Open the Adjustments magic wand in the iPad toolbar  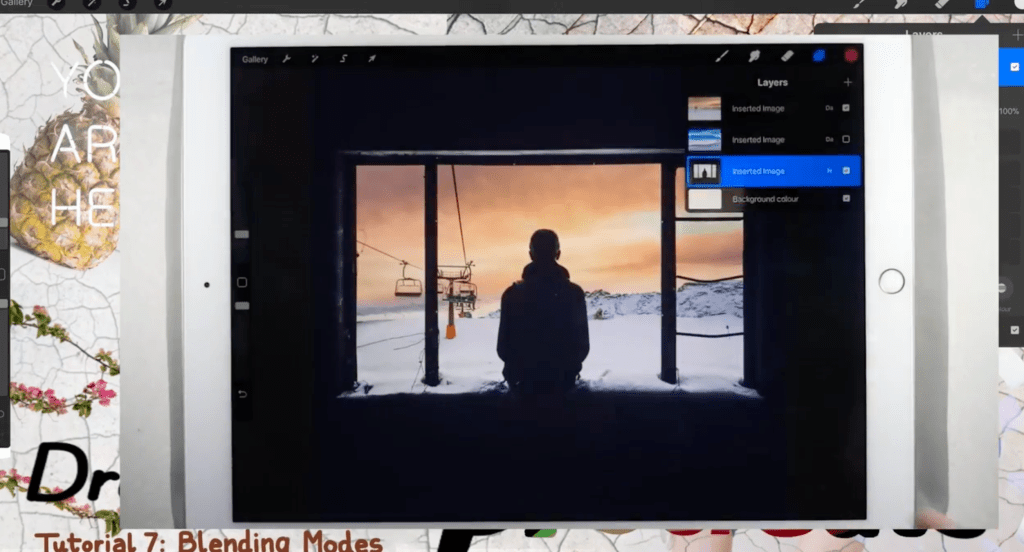[314, 59]
